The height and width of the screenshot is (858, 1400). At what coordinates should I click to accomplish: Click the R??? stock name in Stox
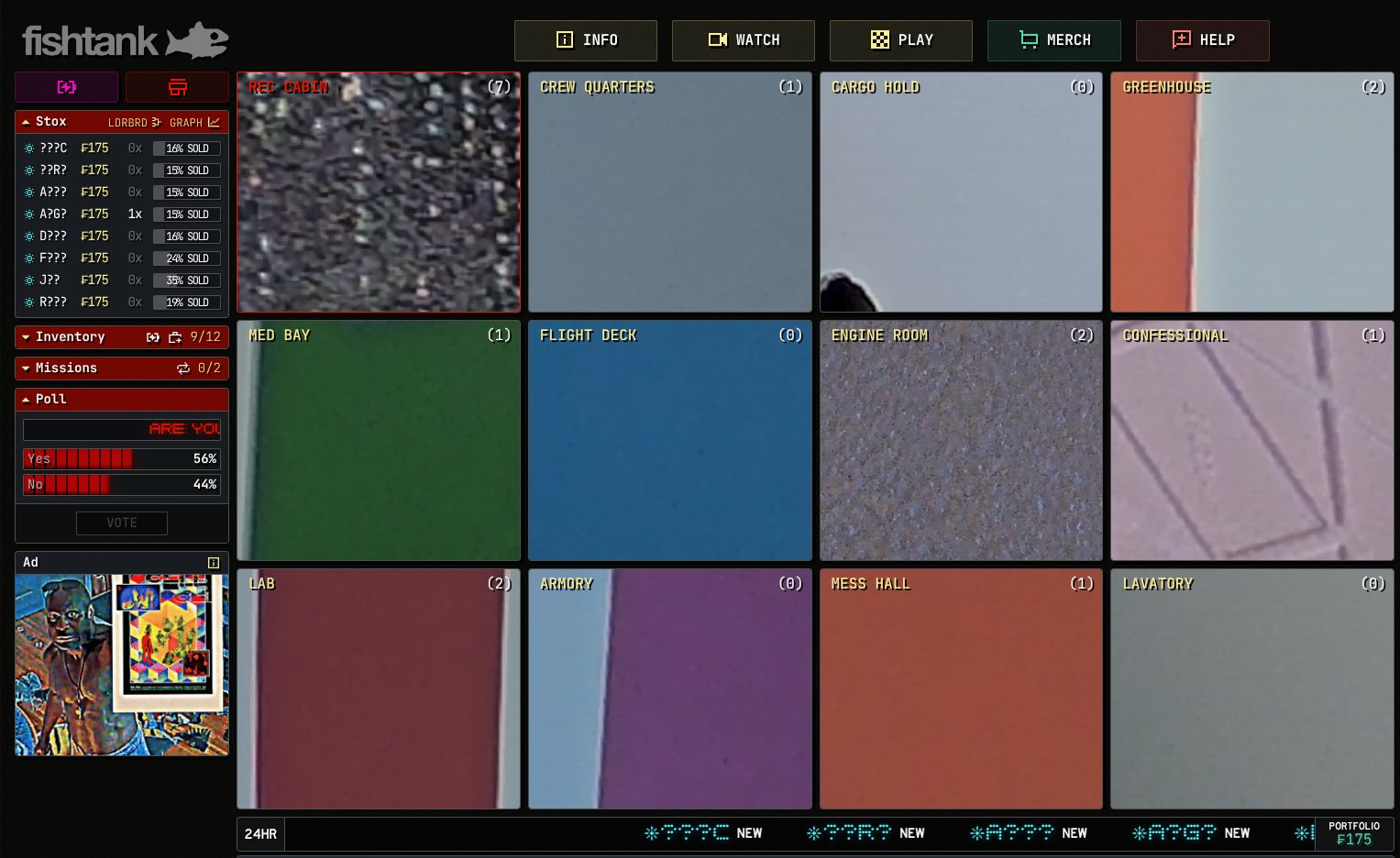click(53, 302)
